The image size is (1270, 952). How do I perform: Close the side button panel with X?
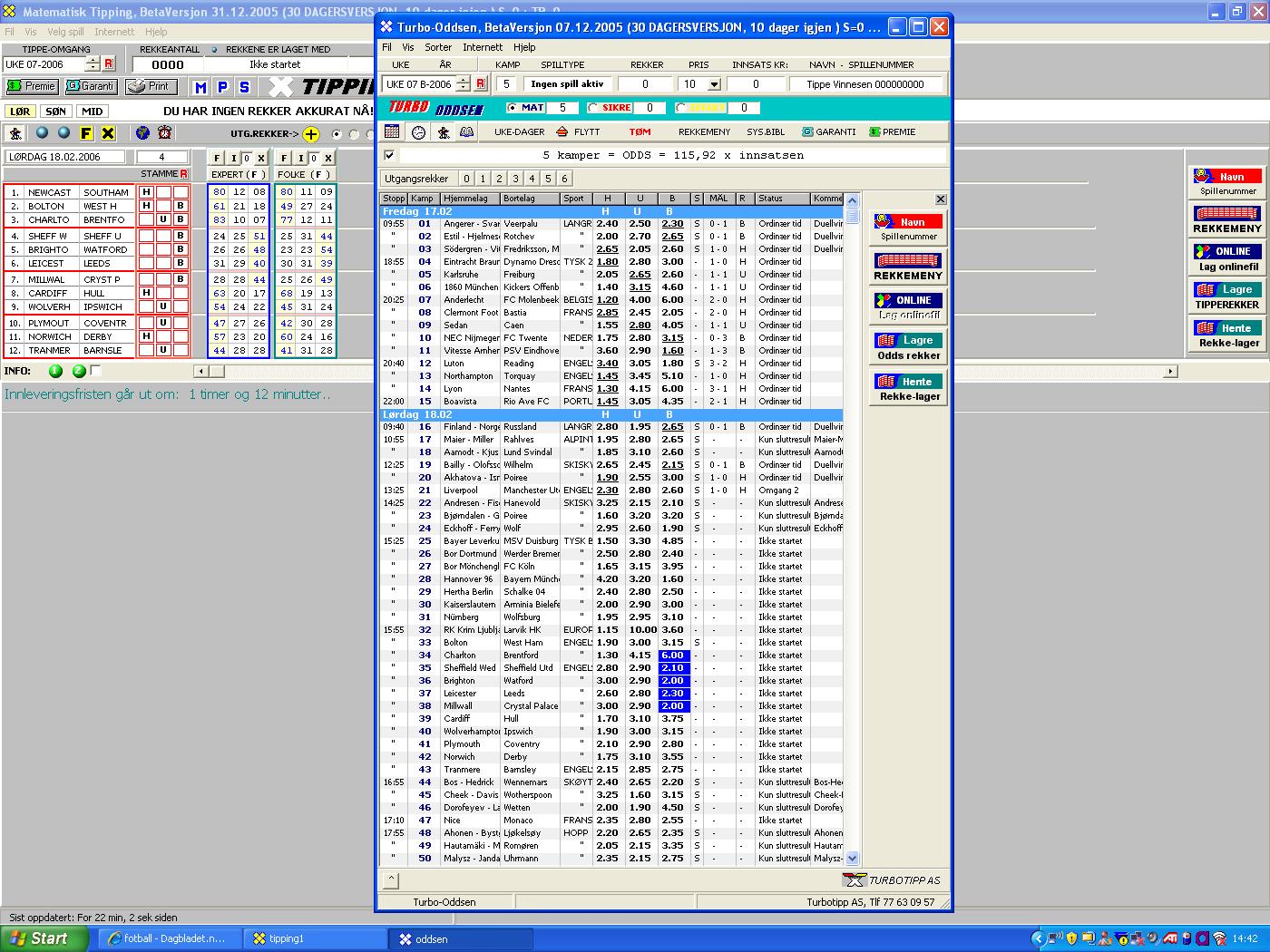coord(941,199)
